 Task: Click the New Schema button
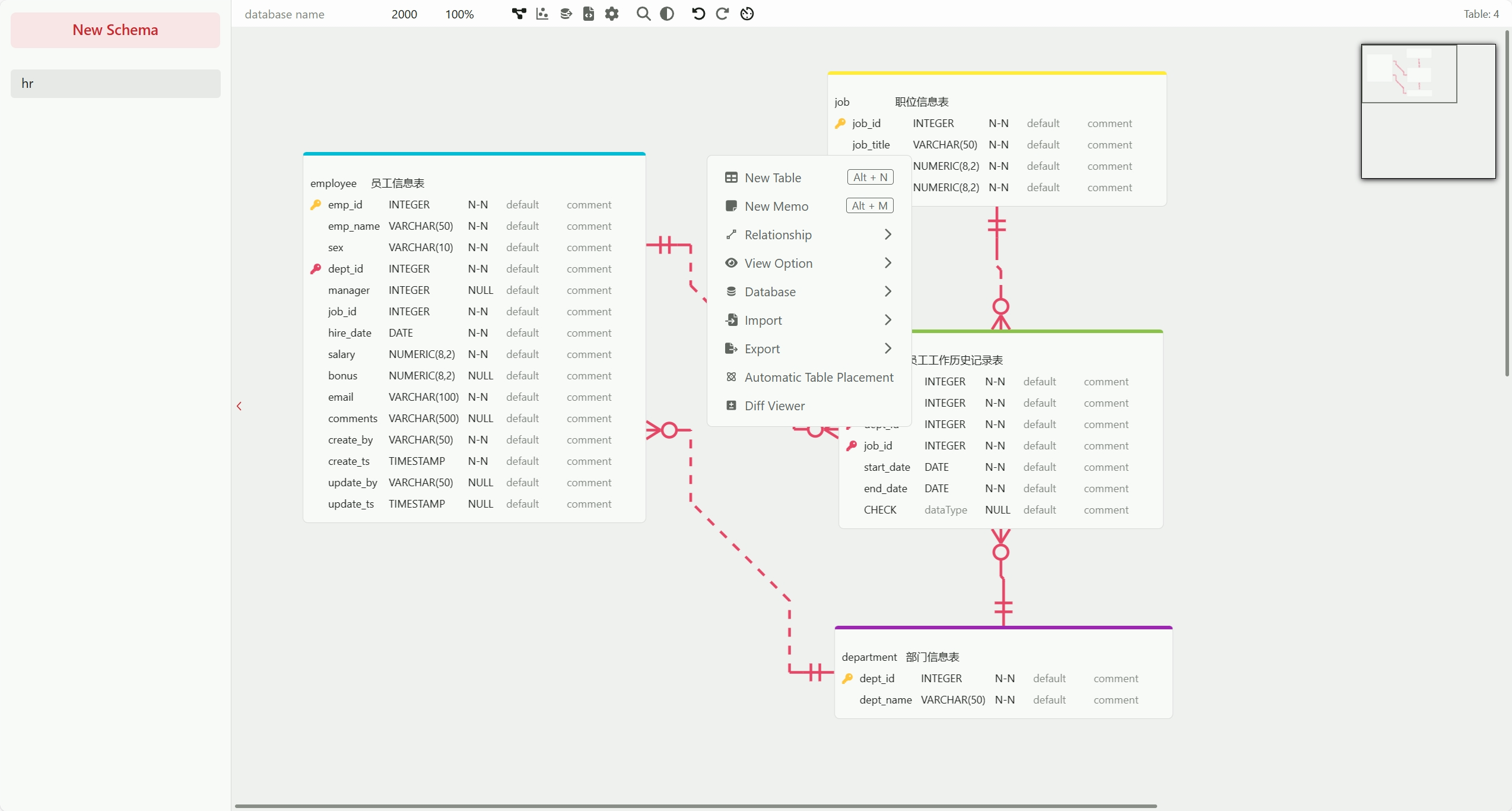pyautogui.click(x=115, y=30)
